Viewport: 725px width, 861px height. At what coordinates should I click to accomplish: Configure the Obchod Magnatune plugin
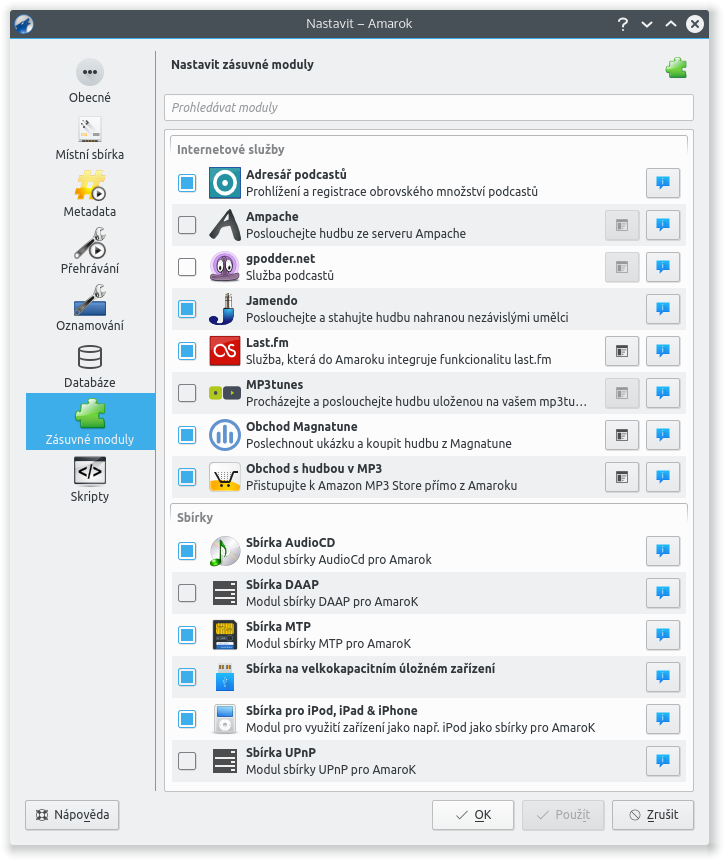tap(622, 435)
